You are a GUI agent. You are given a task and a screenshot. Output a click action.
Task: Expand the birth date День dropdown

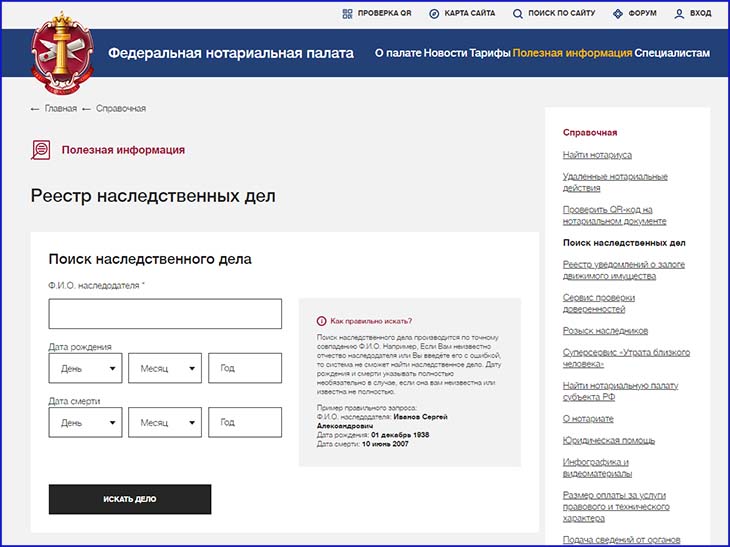coord(85,368)
